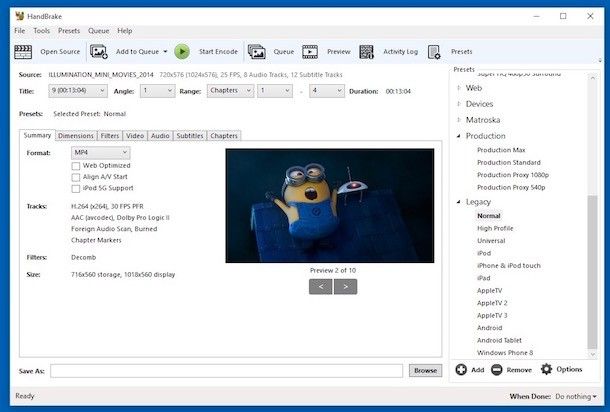The image size is (610, 412).
Task: Open the Help menu
Action: [x=125, y=31]
